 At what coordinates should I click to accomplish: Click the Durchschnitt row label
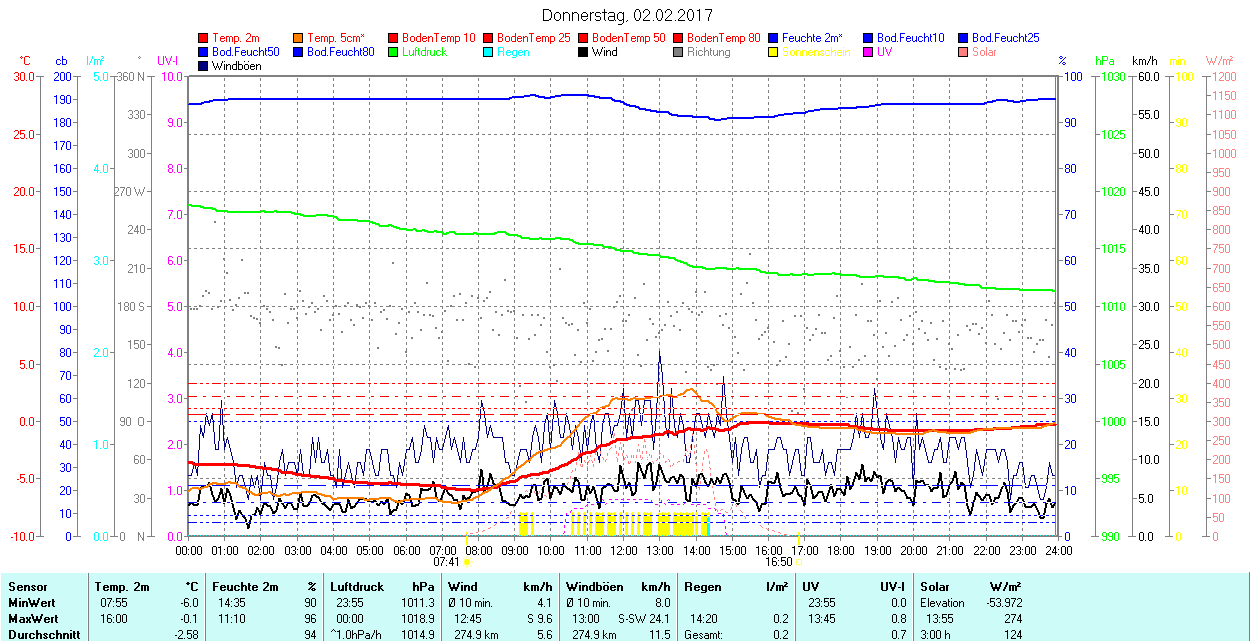coord(42,634)
